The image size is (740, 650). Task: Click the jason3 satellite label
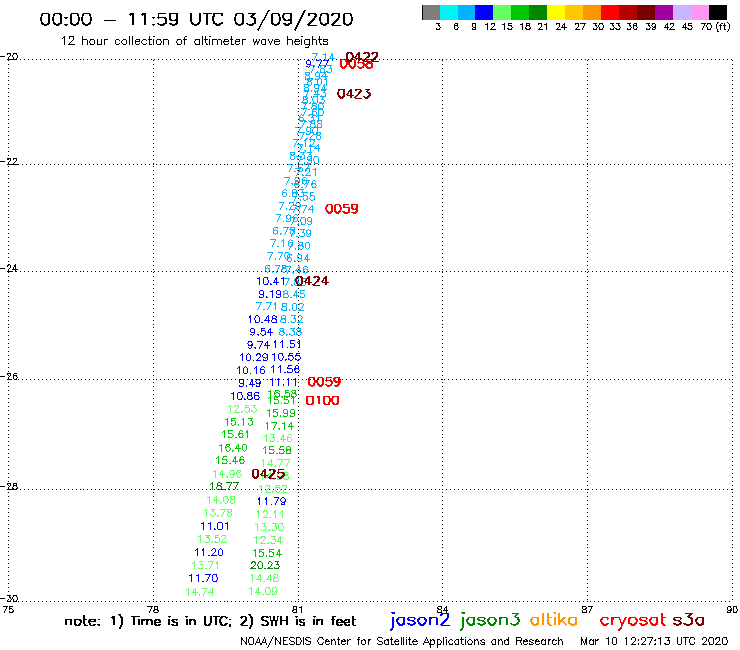490,620
